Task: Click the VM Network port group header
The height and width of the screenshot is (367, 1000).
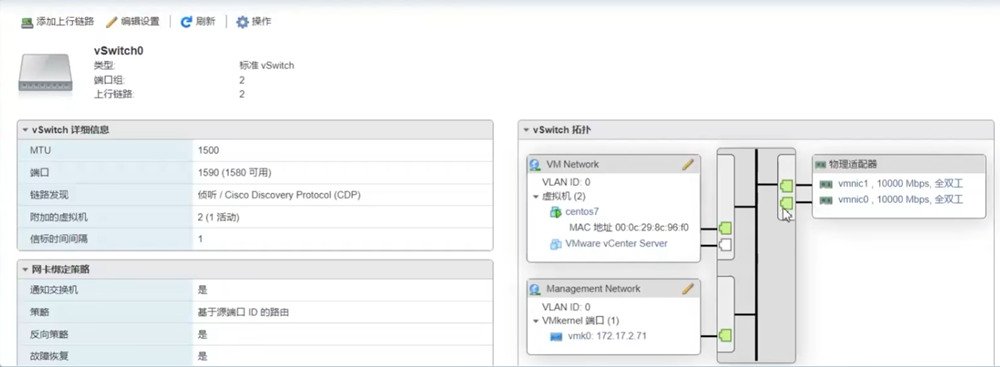Action: click(x=614, y=164)
